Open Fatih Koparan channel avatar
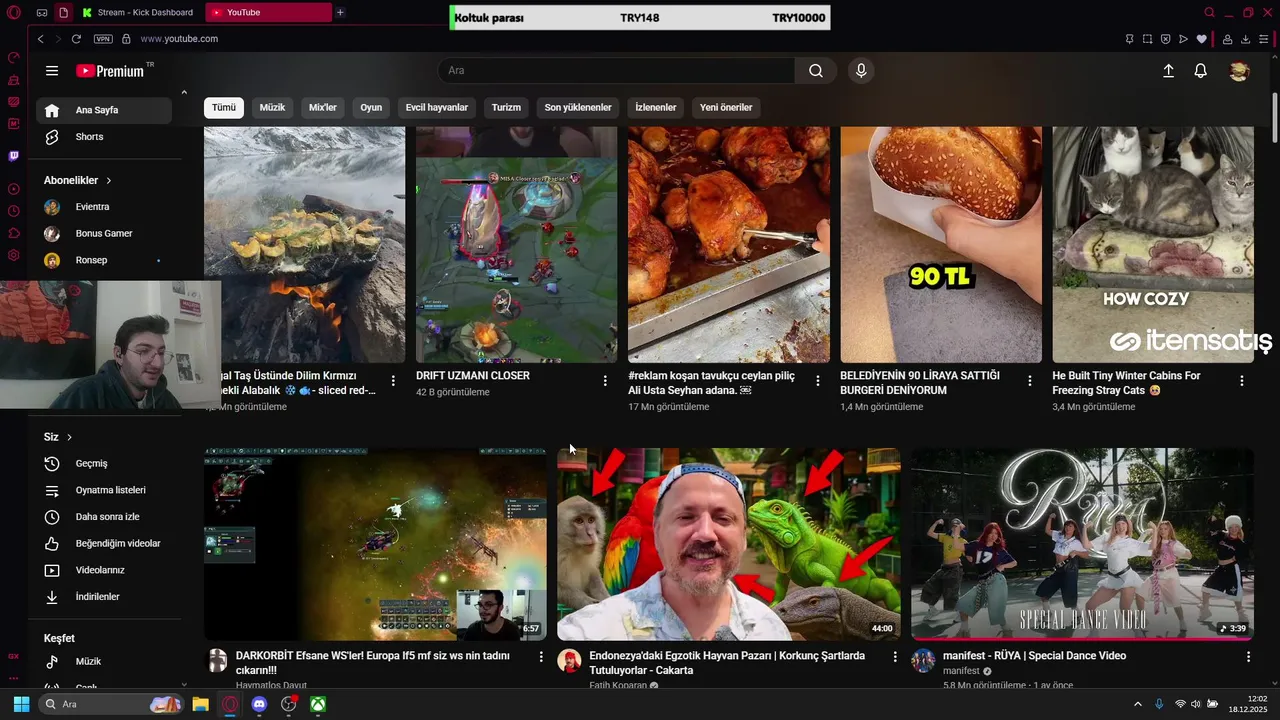Screen dimensions: 1280x720 (x=570, y=660)
